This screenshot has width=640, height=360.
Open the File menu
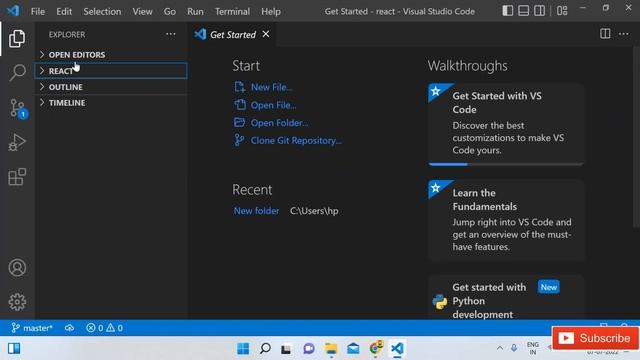tap(38, 11)
